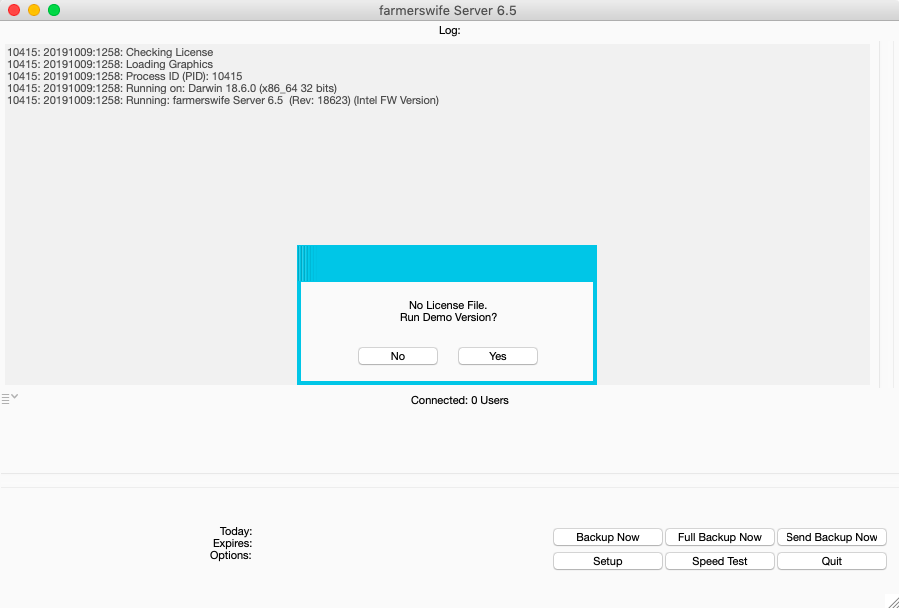The image size is (899, 608).
Task: Click the Backup Now button
Action: click(608, 537)
